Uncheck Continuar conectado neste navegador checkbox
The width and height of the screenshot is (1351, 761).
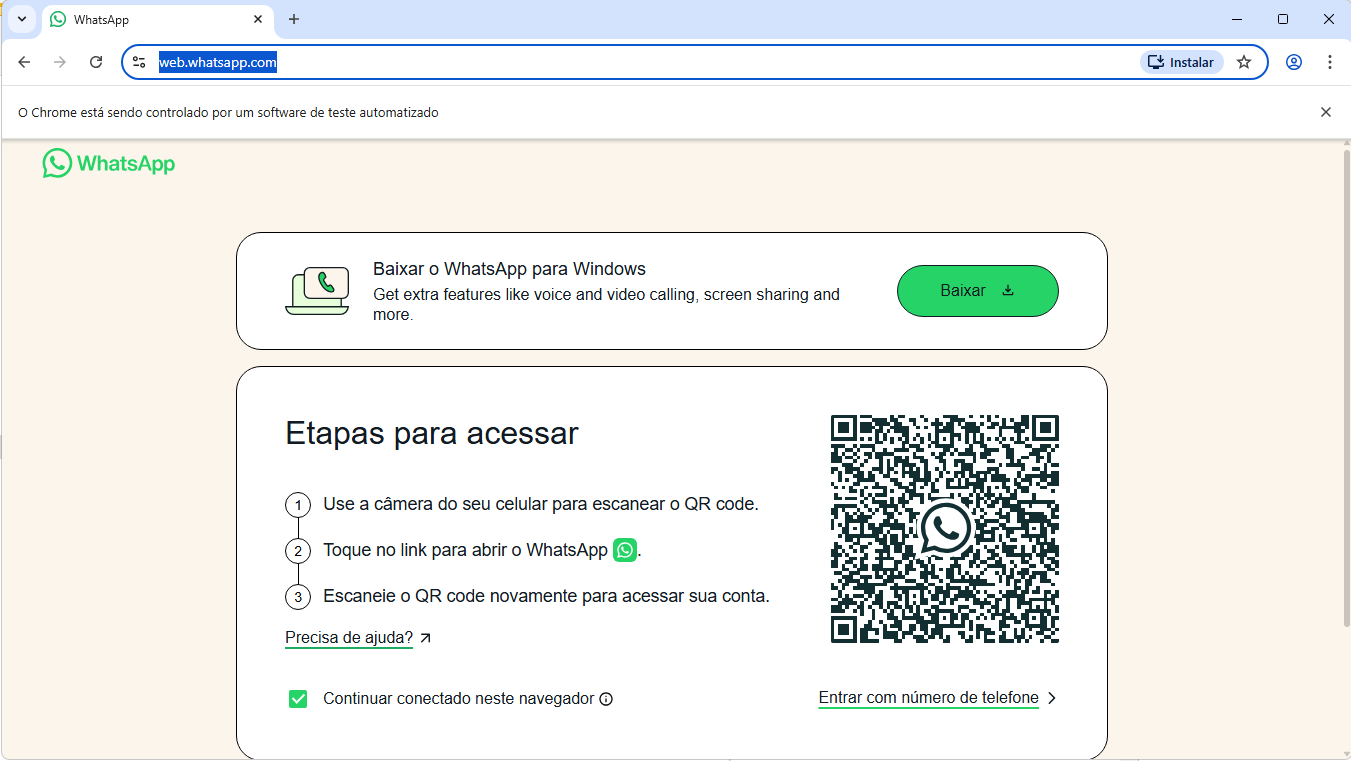tap(298, 699)
